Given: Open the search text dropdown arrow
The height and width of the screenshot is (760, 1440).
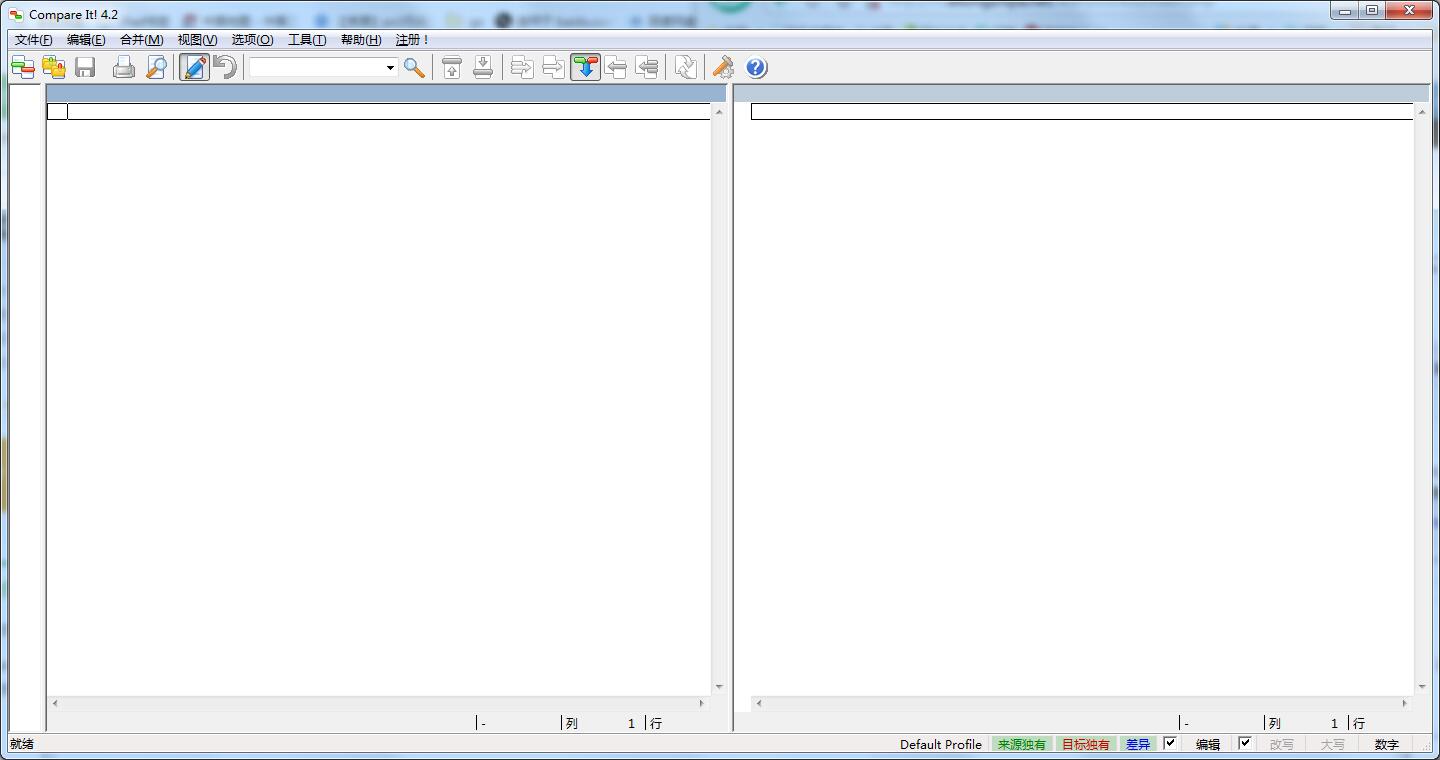Looking at the screenshot, I should point(390,67).
